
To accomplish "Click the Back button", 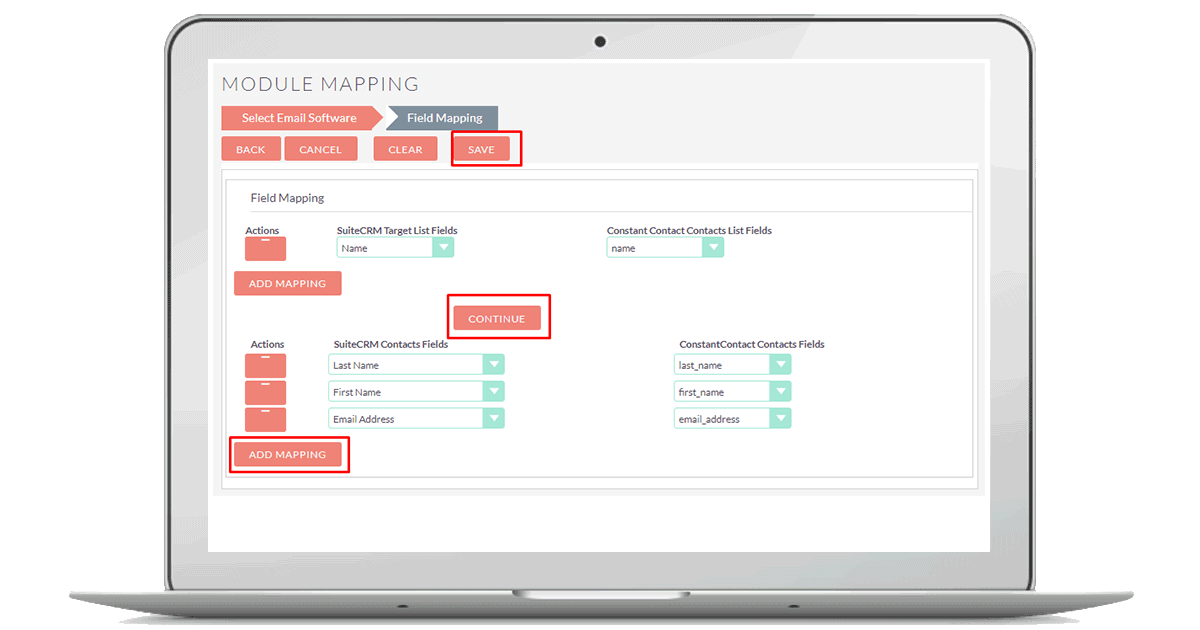I will pyautogui.click(x=251, y=149).
